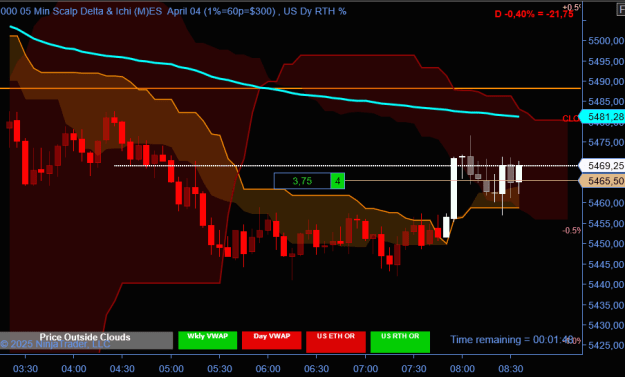Click the 5500,00 price axis label

point(606,41)
